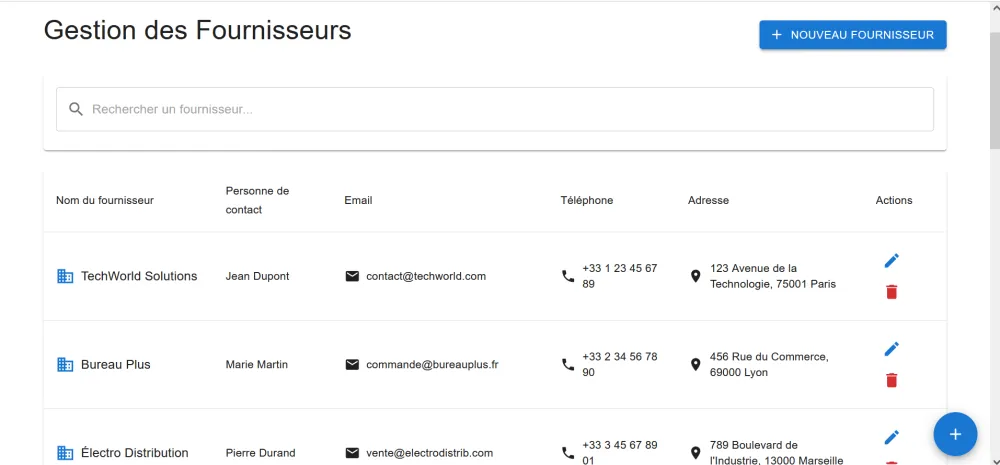Screen dimensions: 1000x465
Task: Click the envelope icon for contact@techworld.com
Action: 352,276
